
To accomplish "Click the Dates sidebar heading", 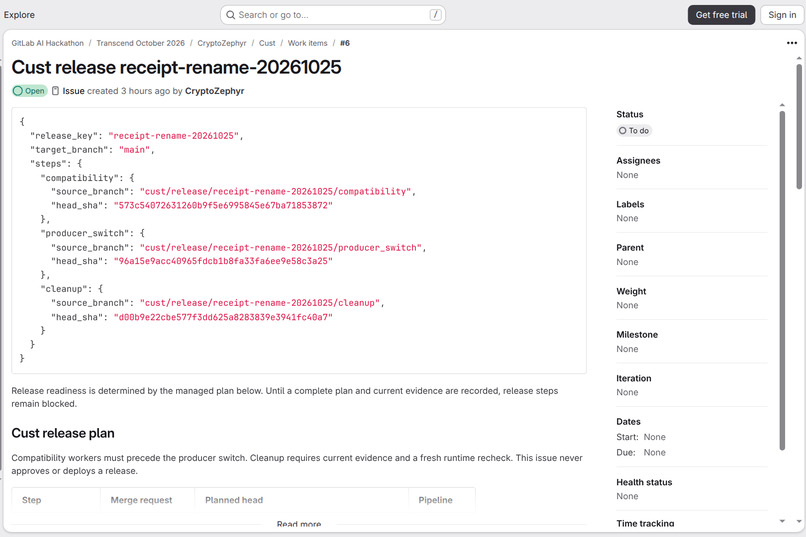I will (628, 421).
